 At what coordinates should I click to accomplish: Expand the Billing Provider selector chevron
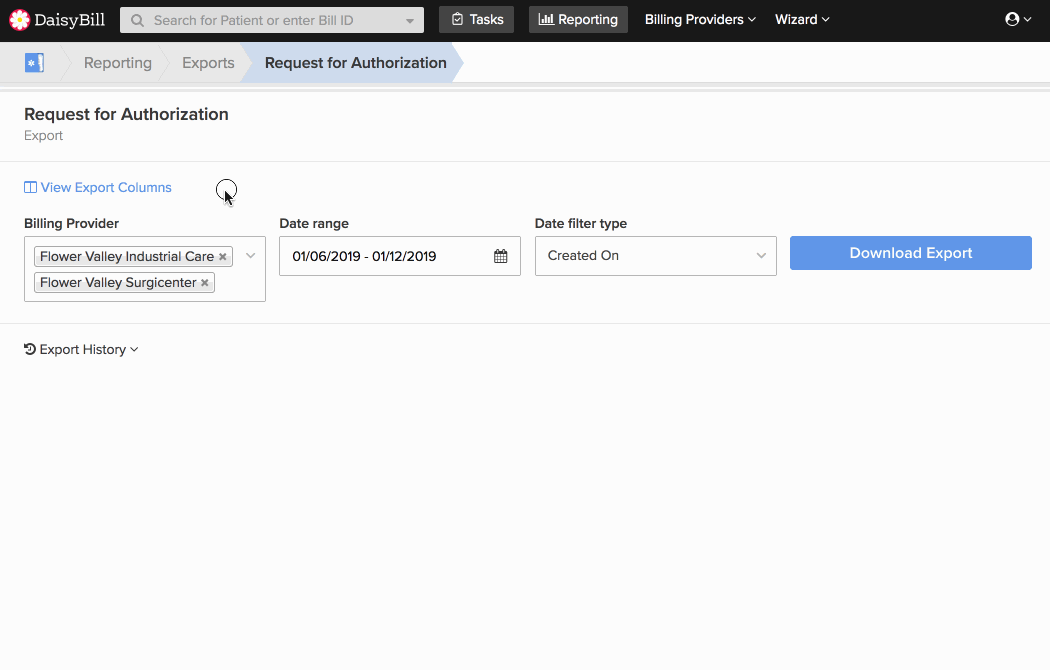pyautogui.click(x=250, y=256)
